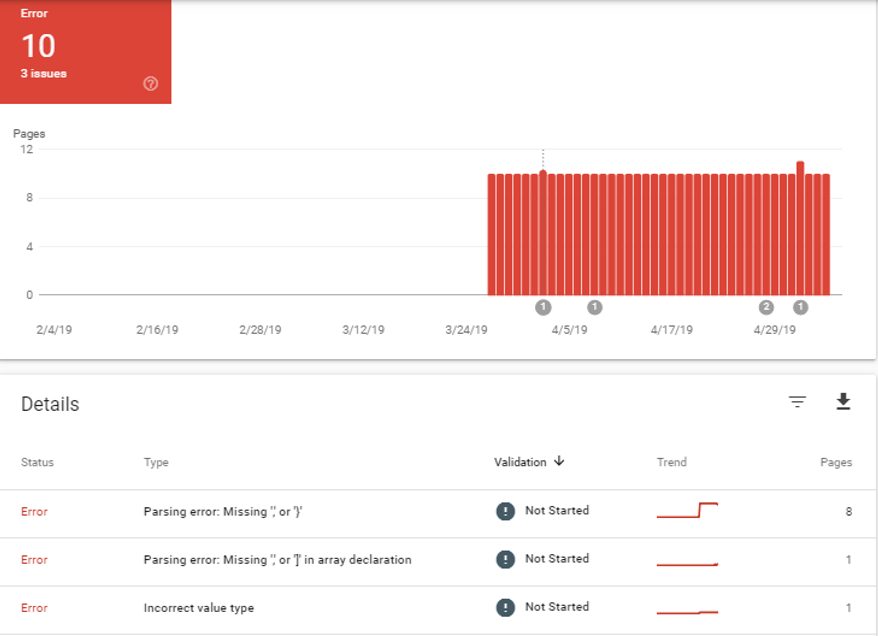Click the help question mark icon in Error card
This screenshot has width=878, height=636.
[150, 83]
